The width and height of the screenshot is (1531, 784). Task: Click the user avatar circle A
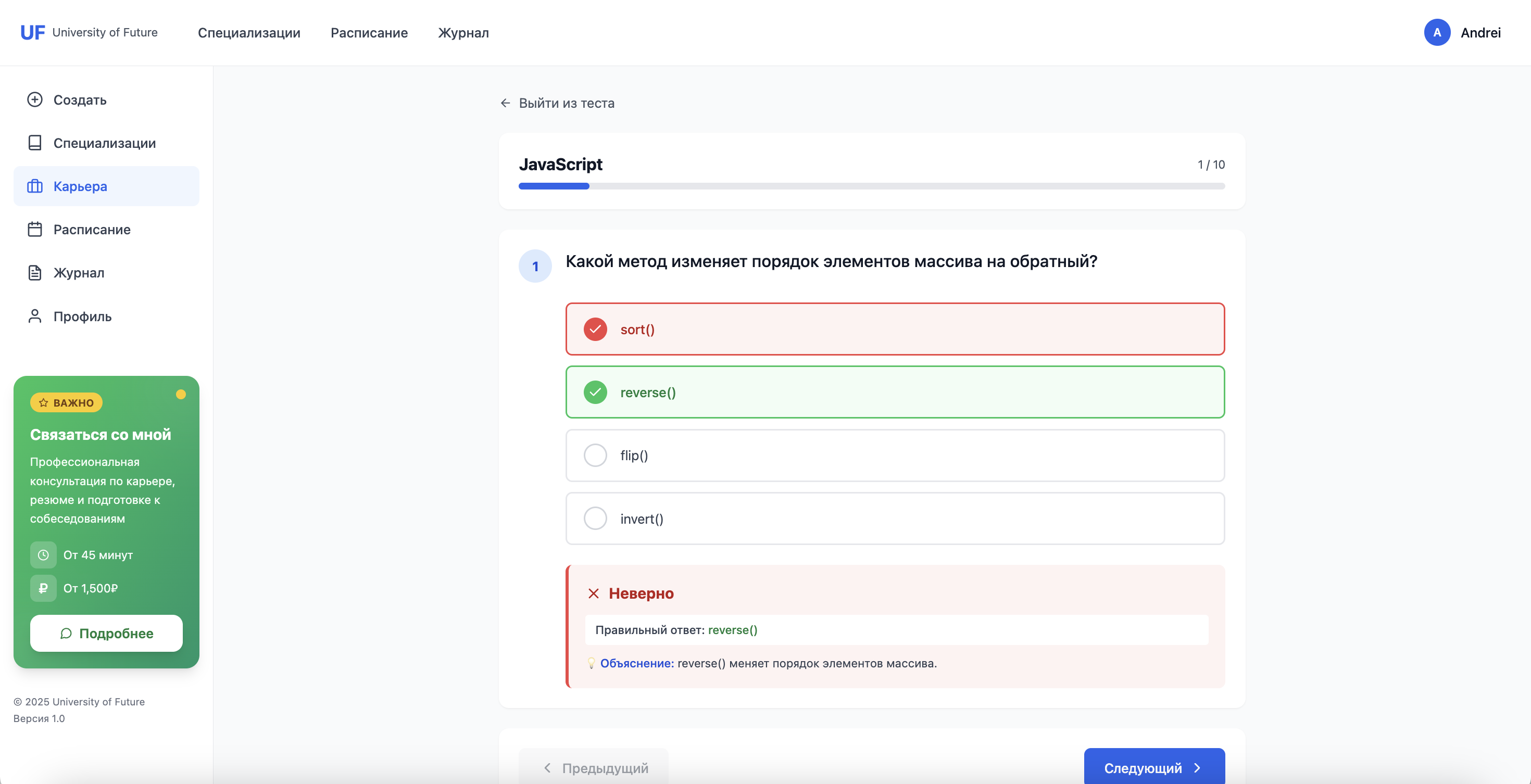tap(1437, 32)
